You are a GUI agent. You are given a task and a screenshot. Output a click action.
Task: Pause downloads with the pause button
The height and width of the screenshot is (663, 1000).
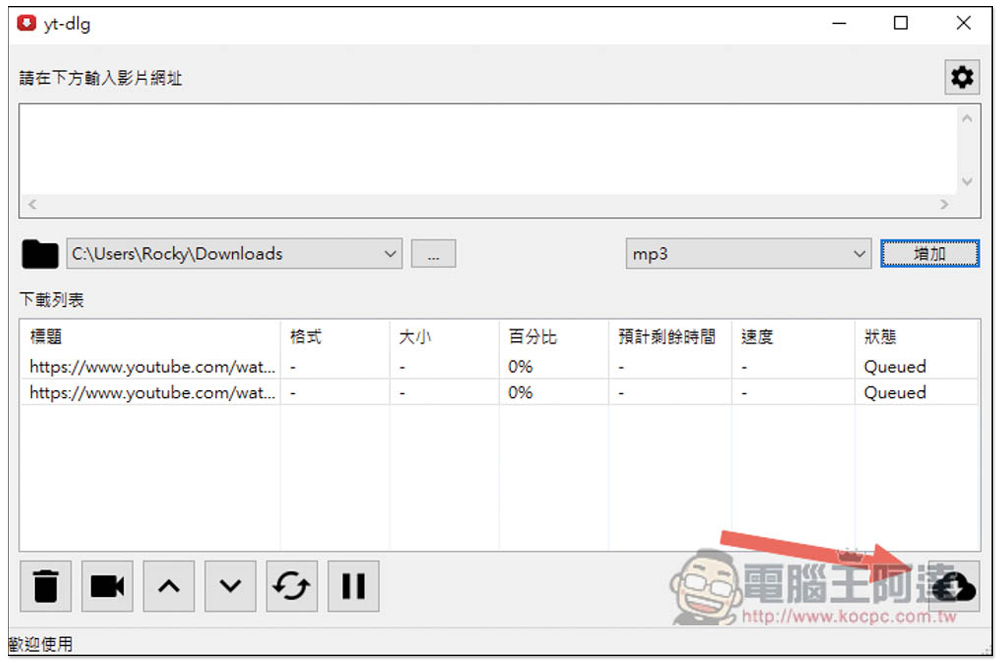coord(353,586)
